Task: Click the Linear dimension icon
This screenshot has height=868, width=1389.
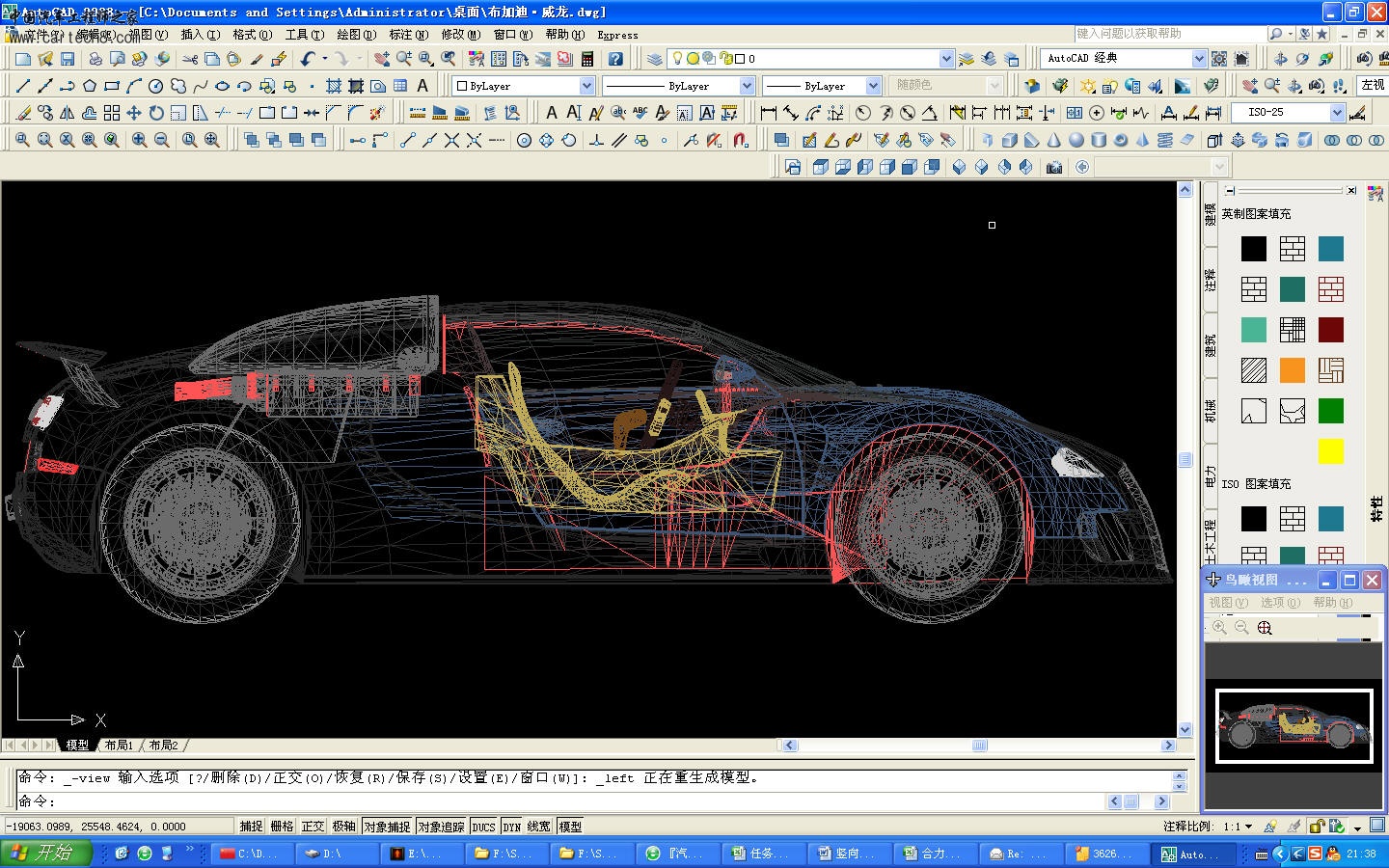Action: click(x=769, y=113)
